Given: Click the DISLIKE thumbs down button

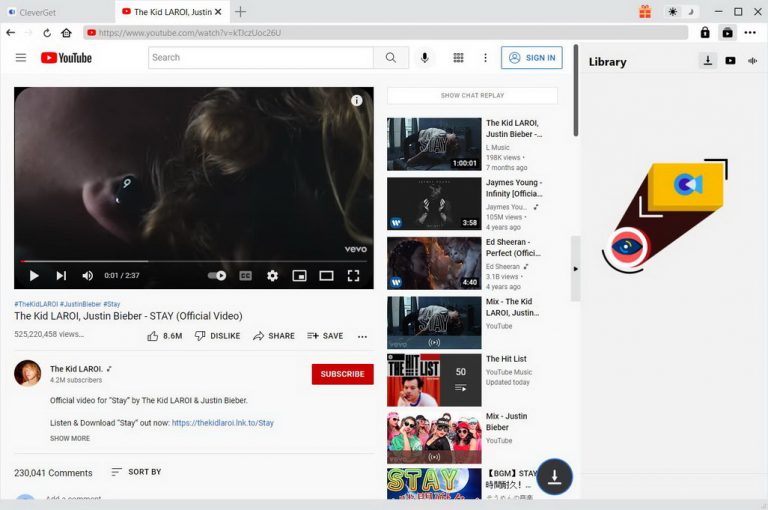Looking at the screenshot, I should click(217, 336).
